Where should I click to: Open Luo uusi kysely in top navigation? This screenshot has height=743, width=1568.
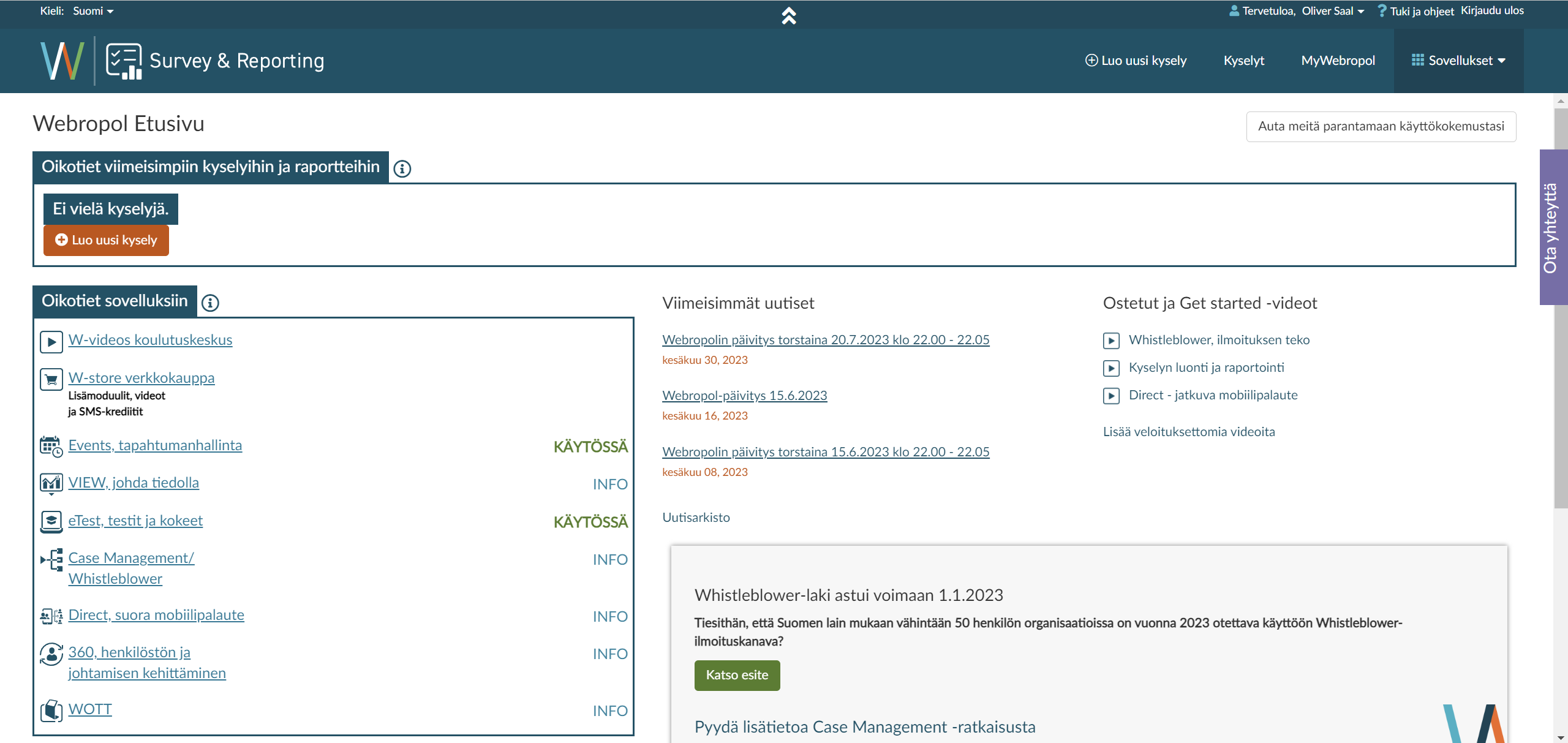pos(1136,61)
